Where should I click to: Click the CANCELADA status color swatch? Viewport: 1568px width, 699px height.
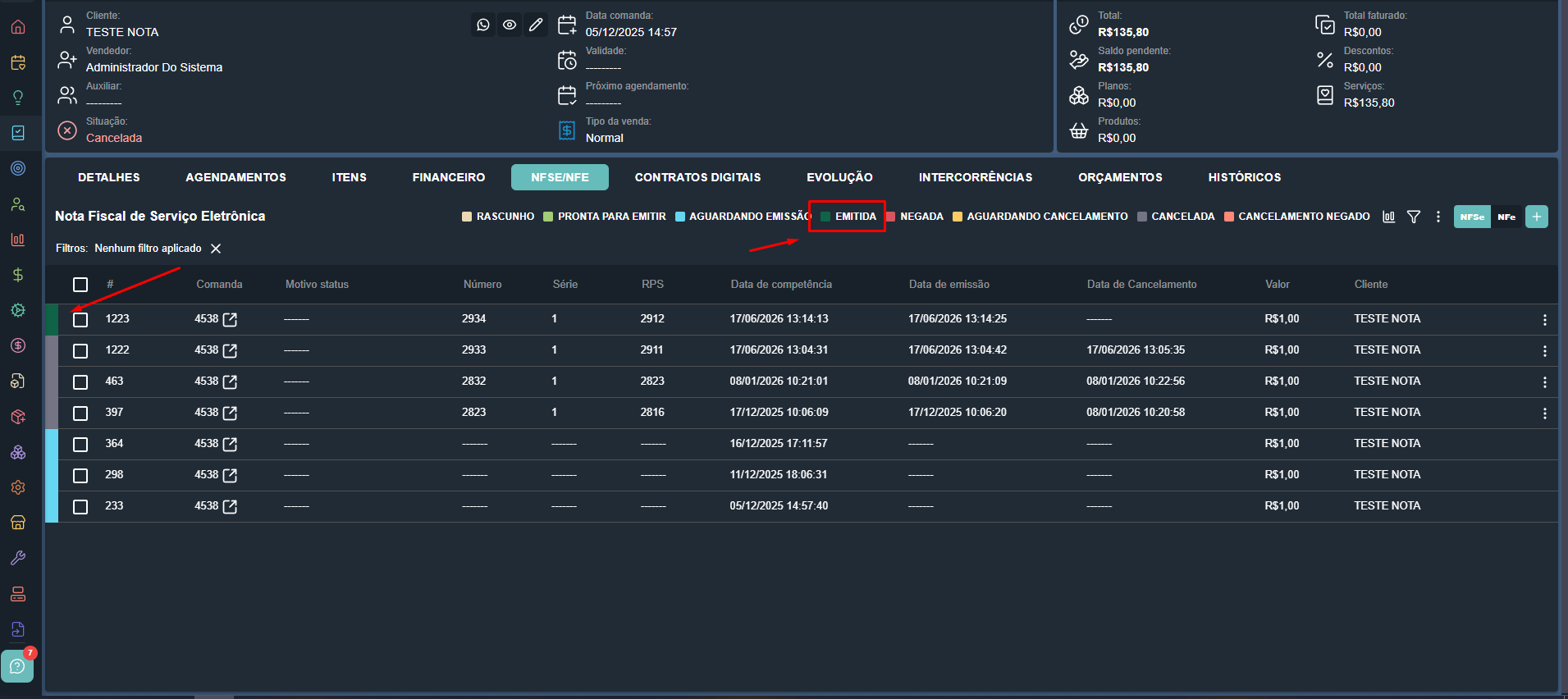(1142, 217)
